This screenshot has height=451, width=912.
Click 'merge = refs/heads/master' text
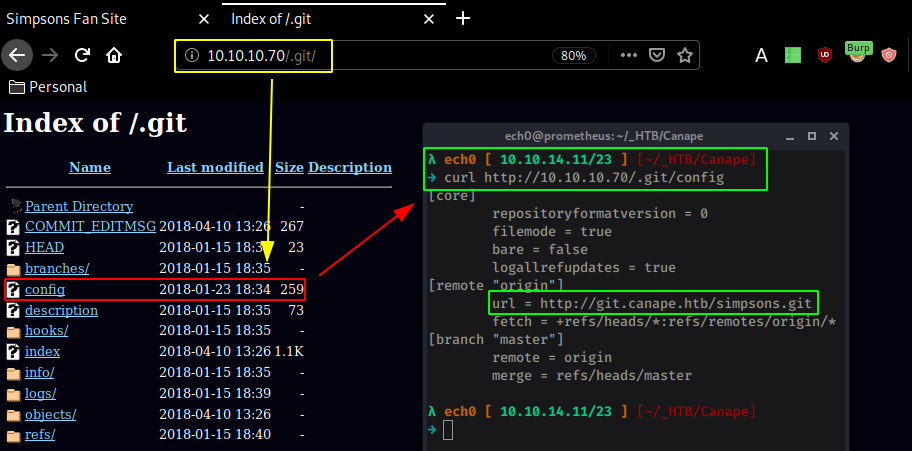tap(592, 375)
